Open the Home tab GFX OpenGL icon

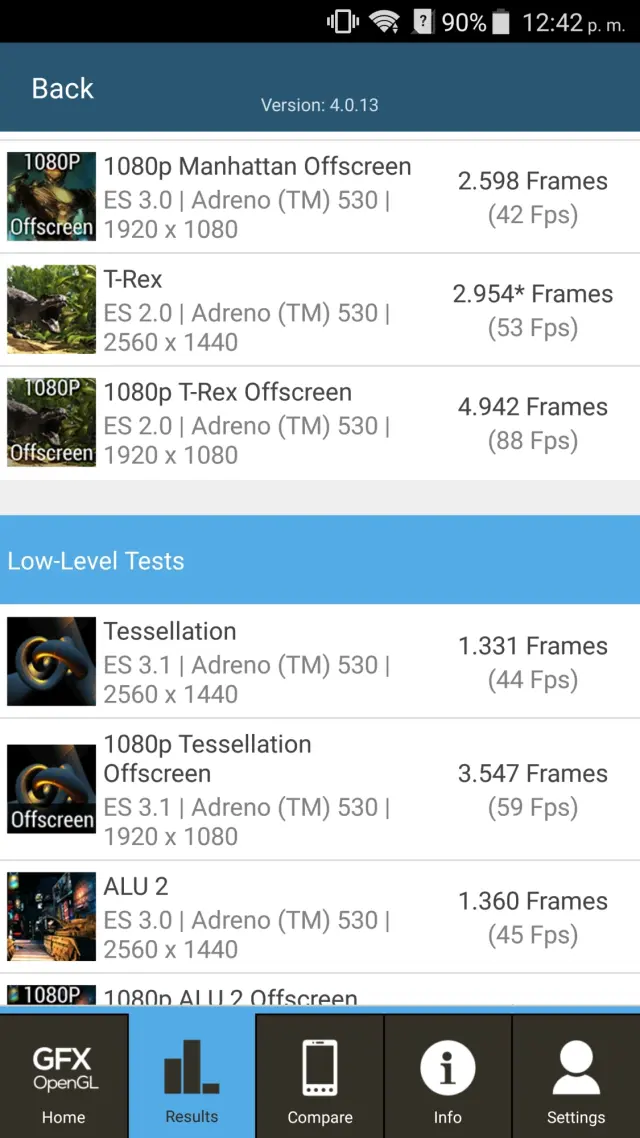coord(63,1068)
